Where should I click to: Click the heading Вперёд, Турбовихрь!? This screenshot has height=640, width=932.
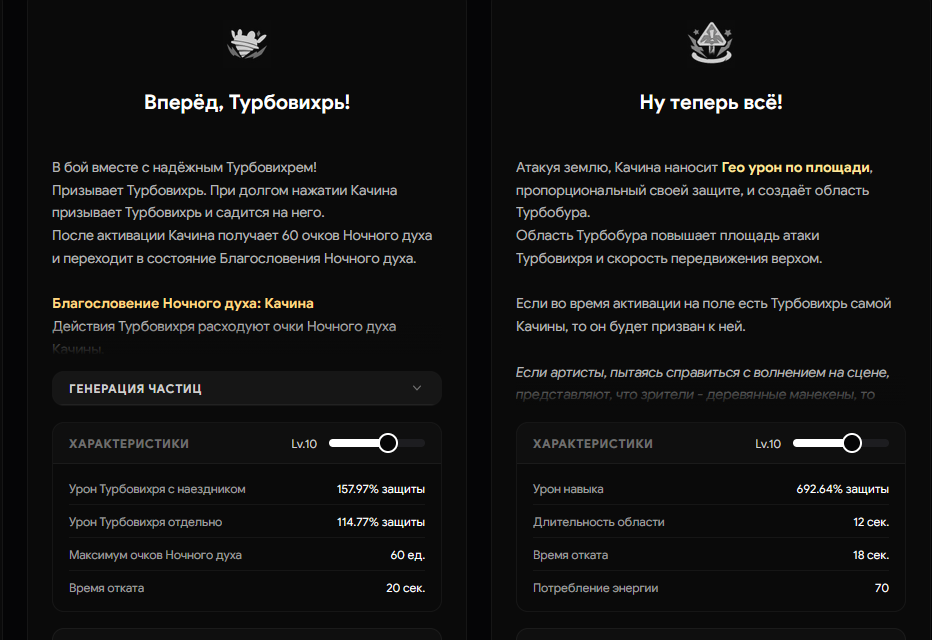[247, 102]
